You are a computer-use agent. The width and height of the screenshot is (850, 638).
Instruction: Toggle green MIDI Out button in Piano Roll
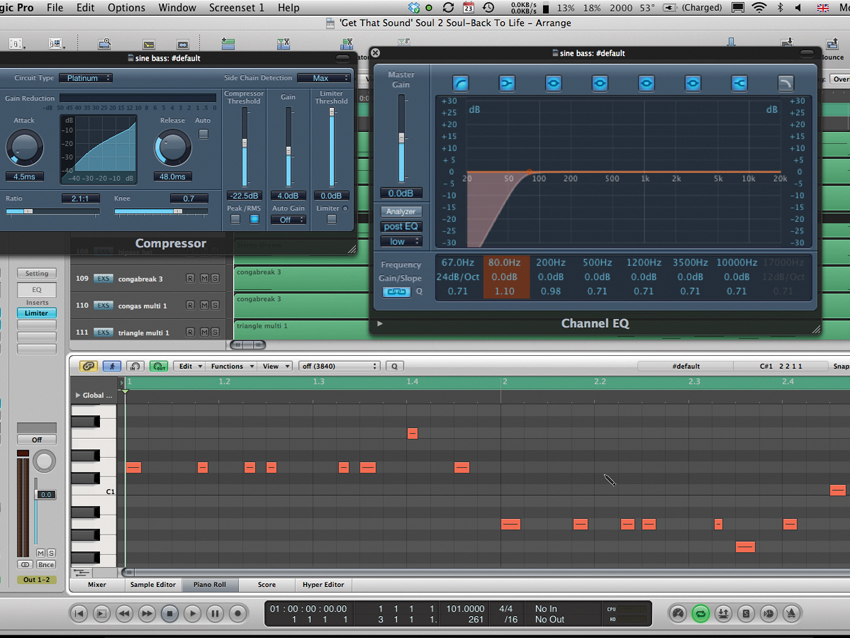158,366
